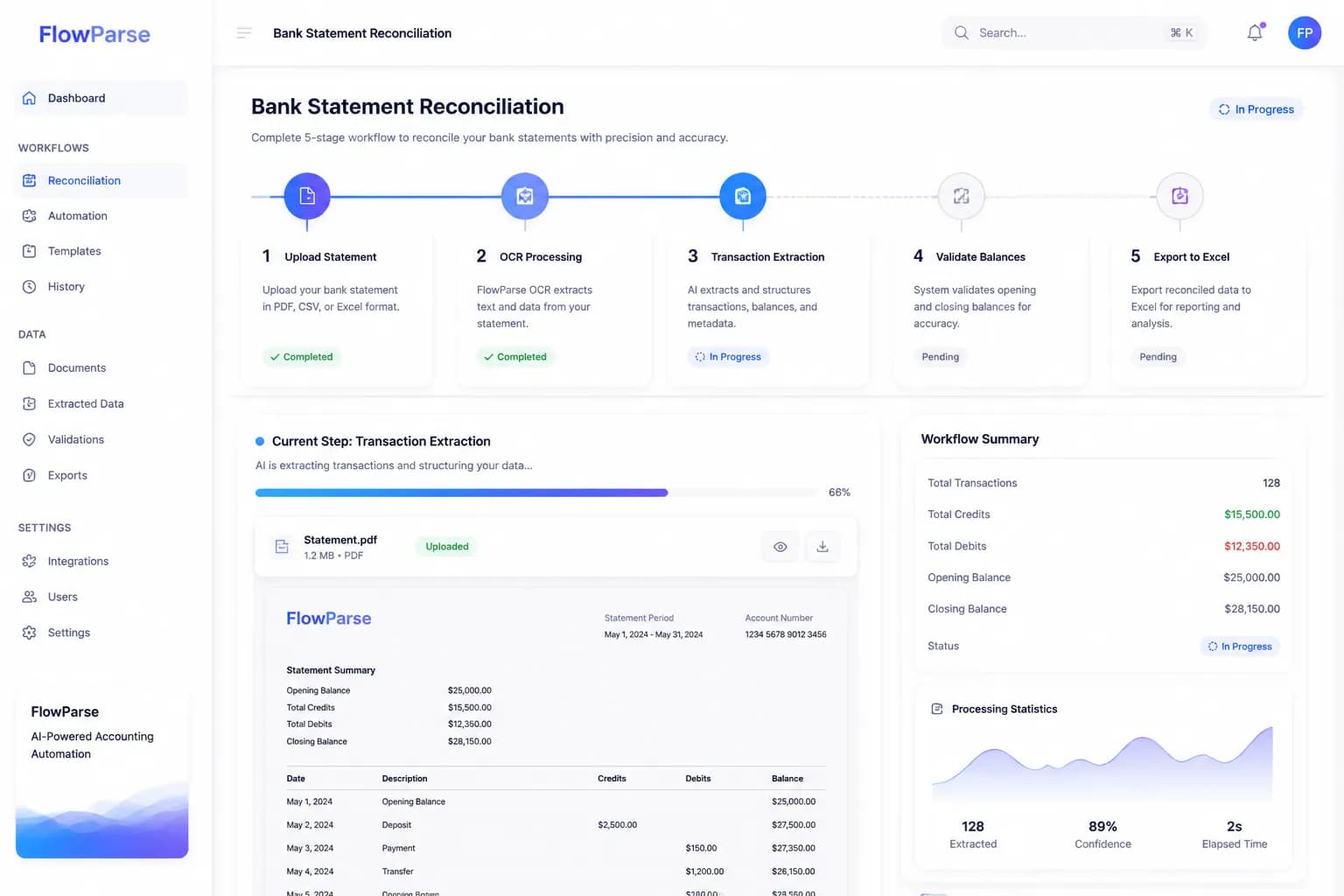Viewport: 1344px width, 896px height.
Task: Click the Automation sidebar icon
Action: pyautogui.click(x=29, y=216)
